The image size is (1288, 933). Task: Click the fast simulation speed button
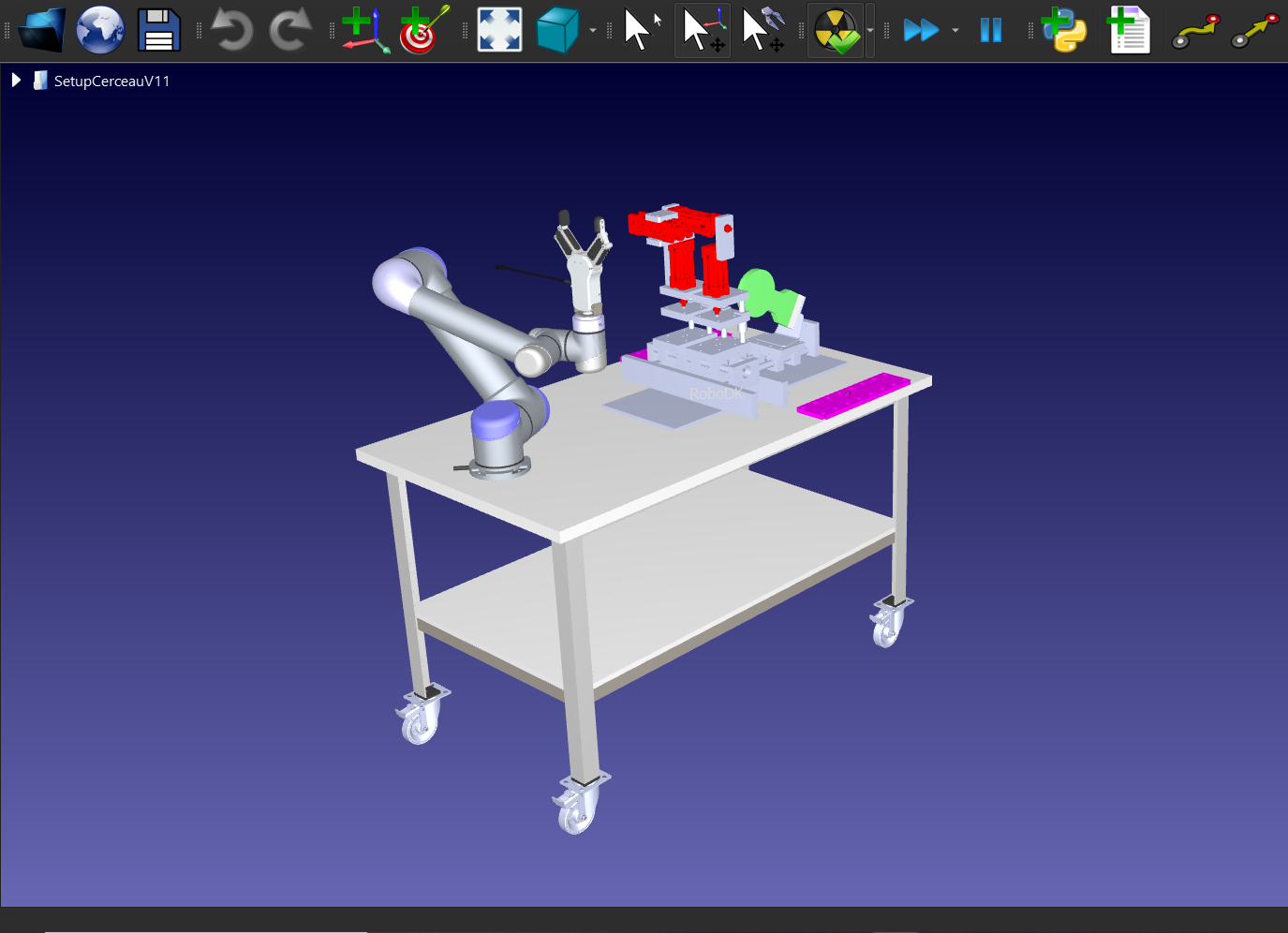[x=921, y=30]
